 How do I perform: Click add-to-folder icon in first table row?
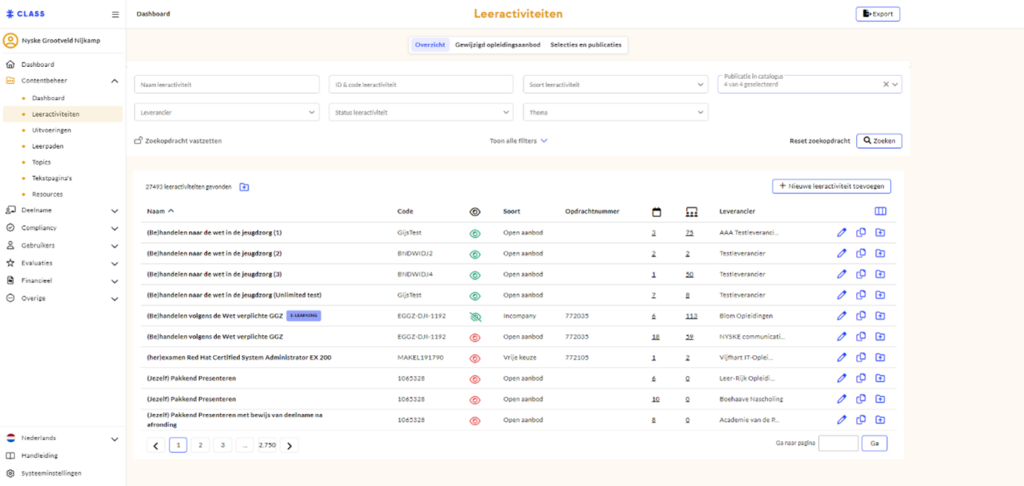(880, 232)
